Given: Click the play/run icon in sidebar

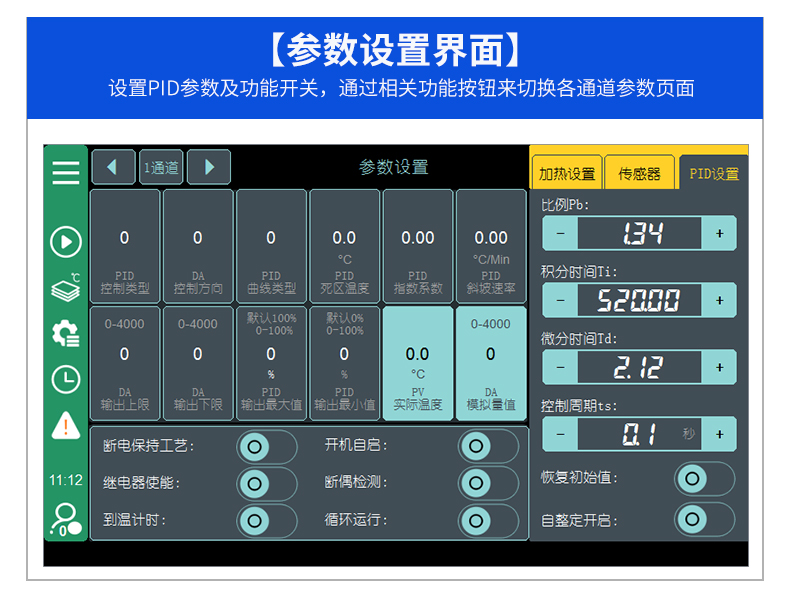Looking at the screenshot, I should [66, 242].
